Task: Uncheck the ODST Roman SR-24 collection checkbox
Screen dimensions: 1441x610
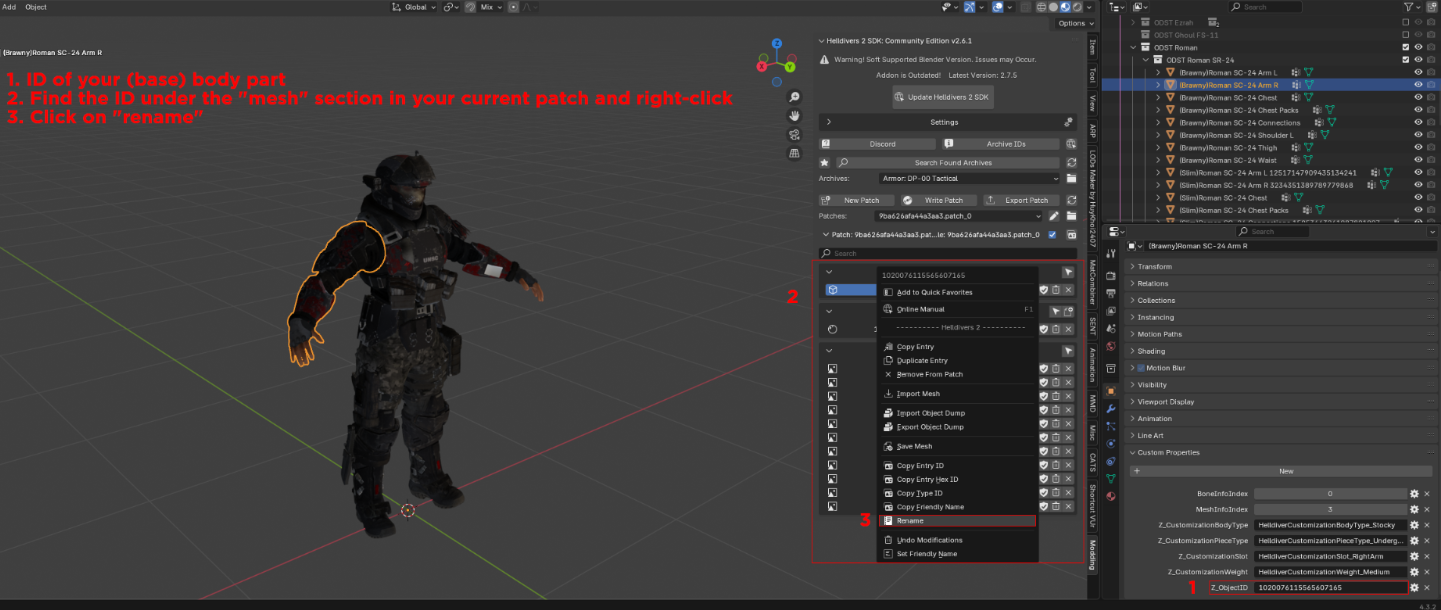Action: point(1405,60)
